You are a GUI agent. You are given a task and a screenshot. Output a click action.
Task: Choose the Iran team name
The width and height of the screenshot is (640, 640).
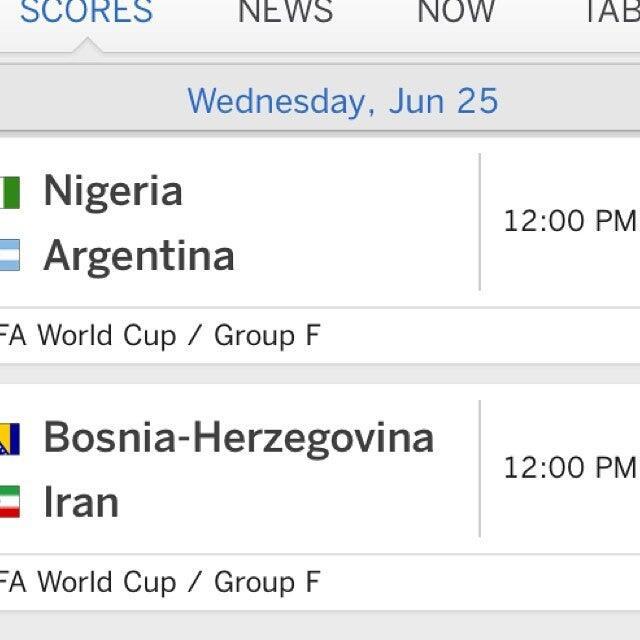(81, 502)
